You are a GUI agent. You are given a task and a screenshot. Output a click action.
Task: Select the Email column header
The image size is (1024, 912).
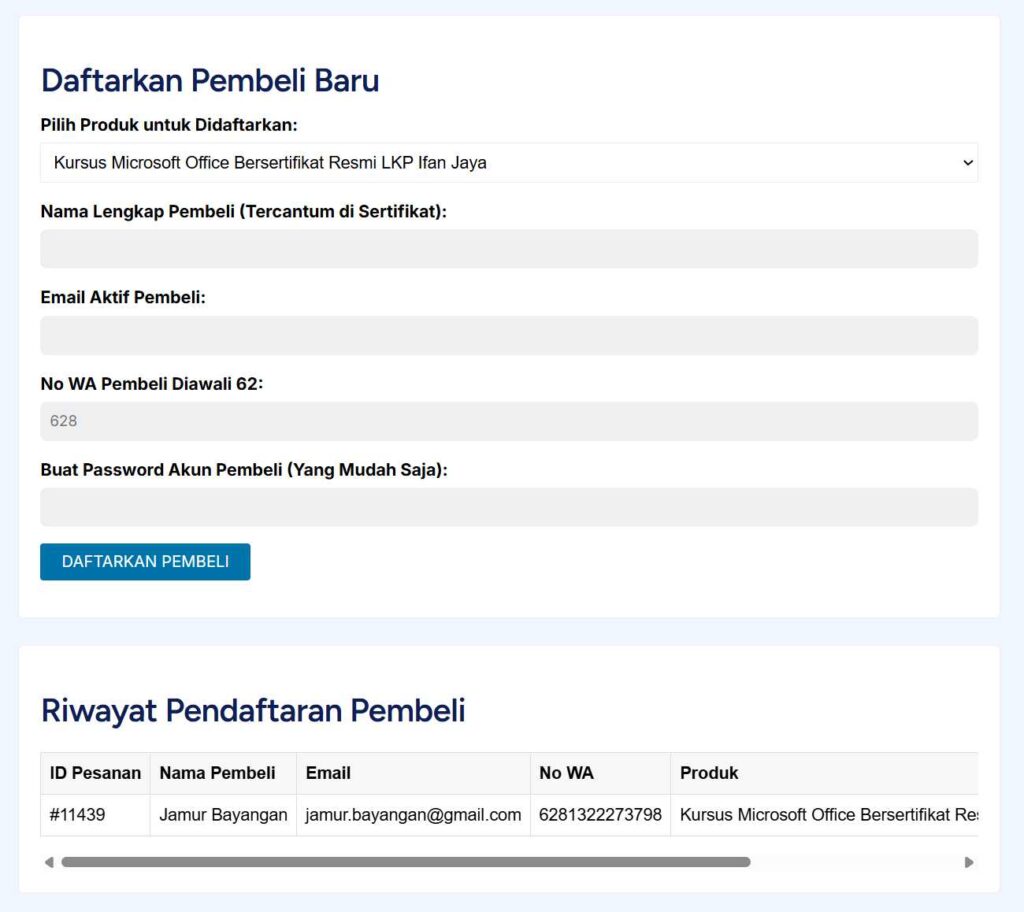point(328,773)
